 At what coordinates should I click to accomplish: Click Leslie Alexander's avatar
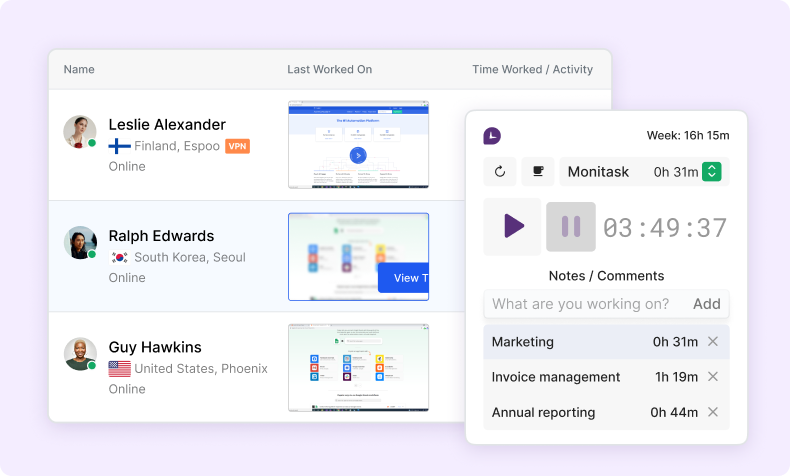coord(80,132)
